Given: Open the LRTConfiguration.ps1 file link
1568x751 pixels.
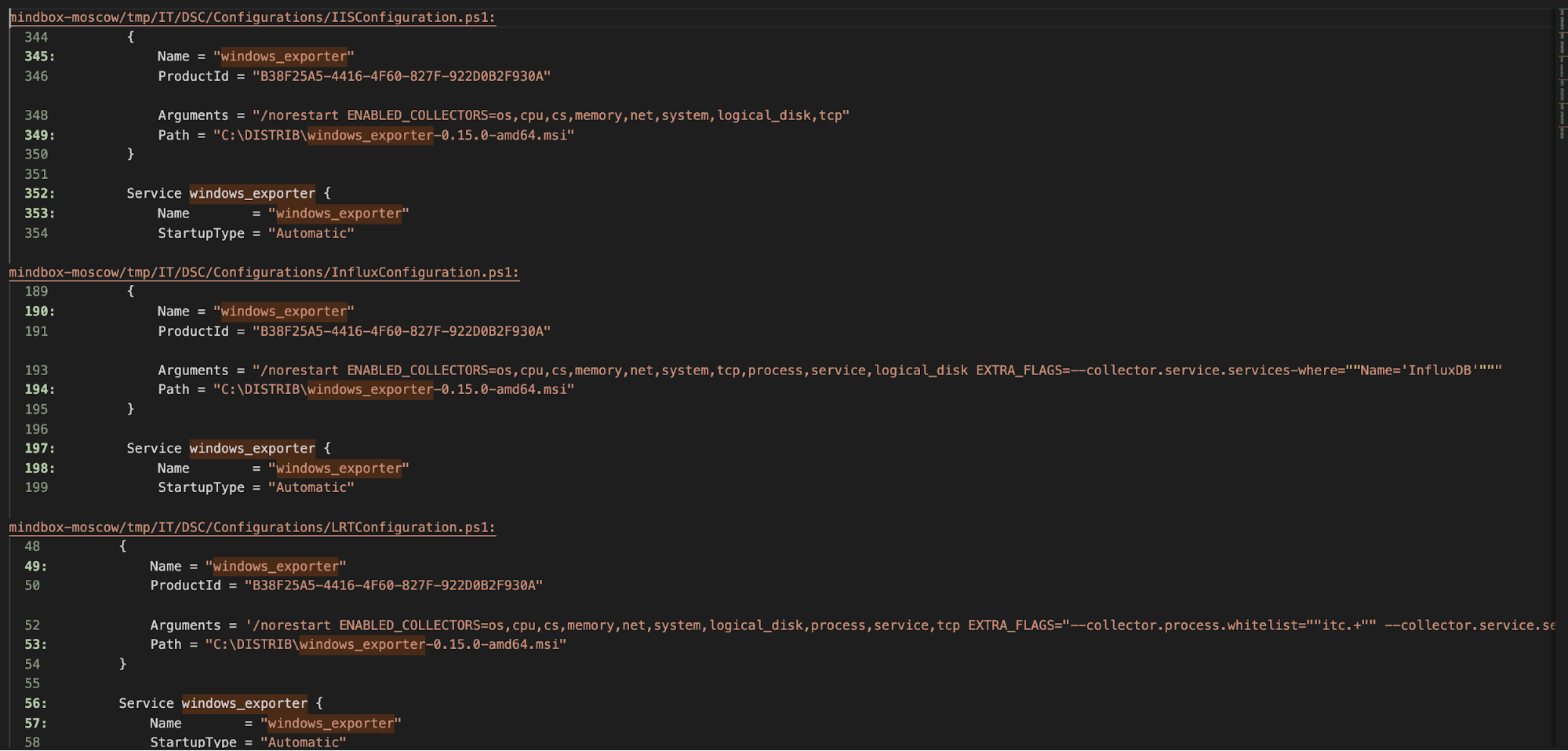Looking at the screenshot, I should (251, 527).
